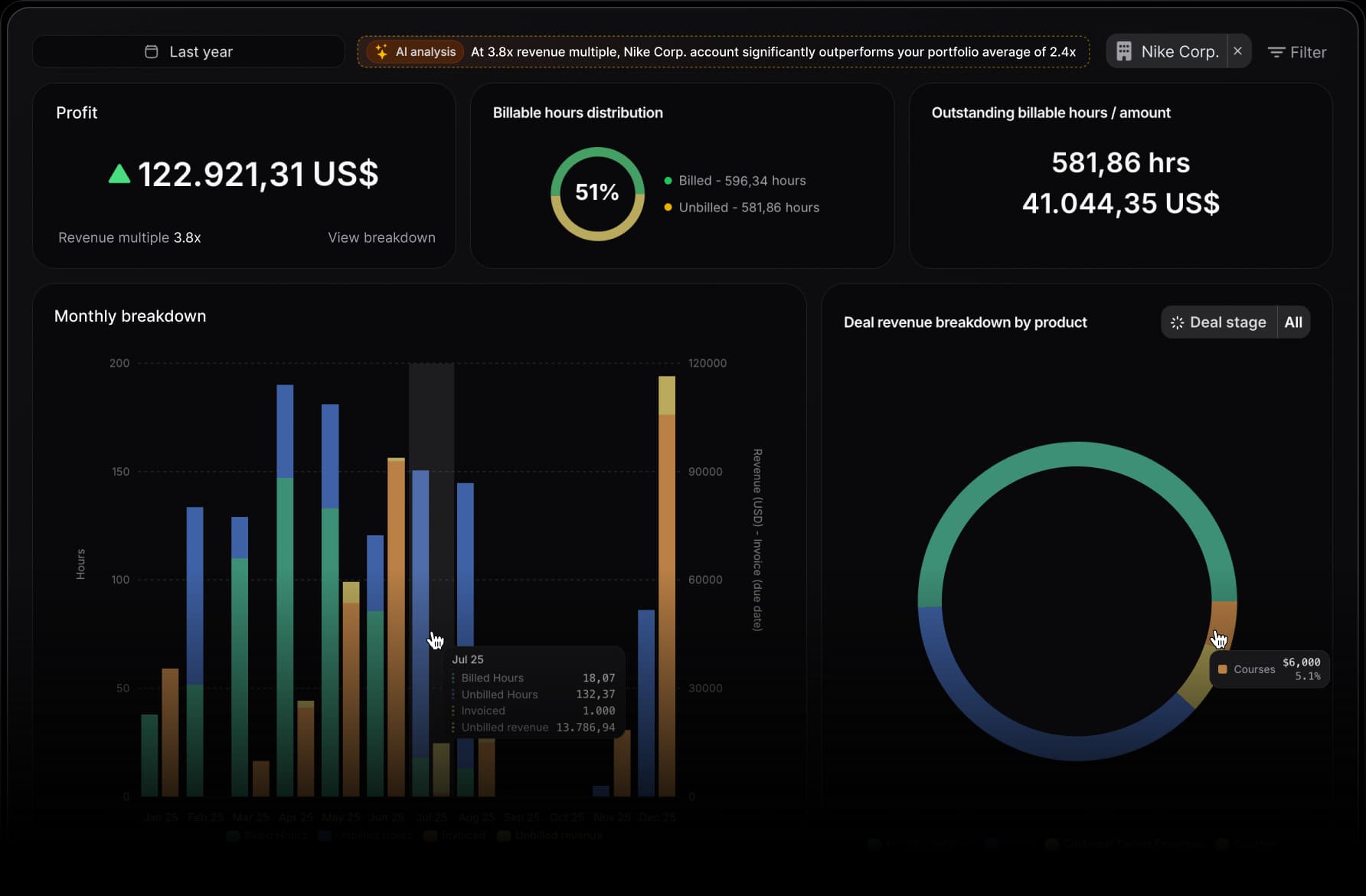Click the tall orange Dec 25 invoiced bar
1366x896 pixels.
(x=667, y=605)
